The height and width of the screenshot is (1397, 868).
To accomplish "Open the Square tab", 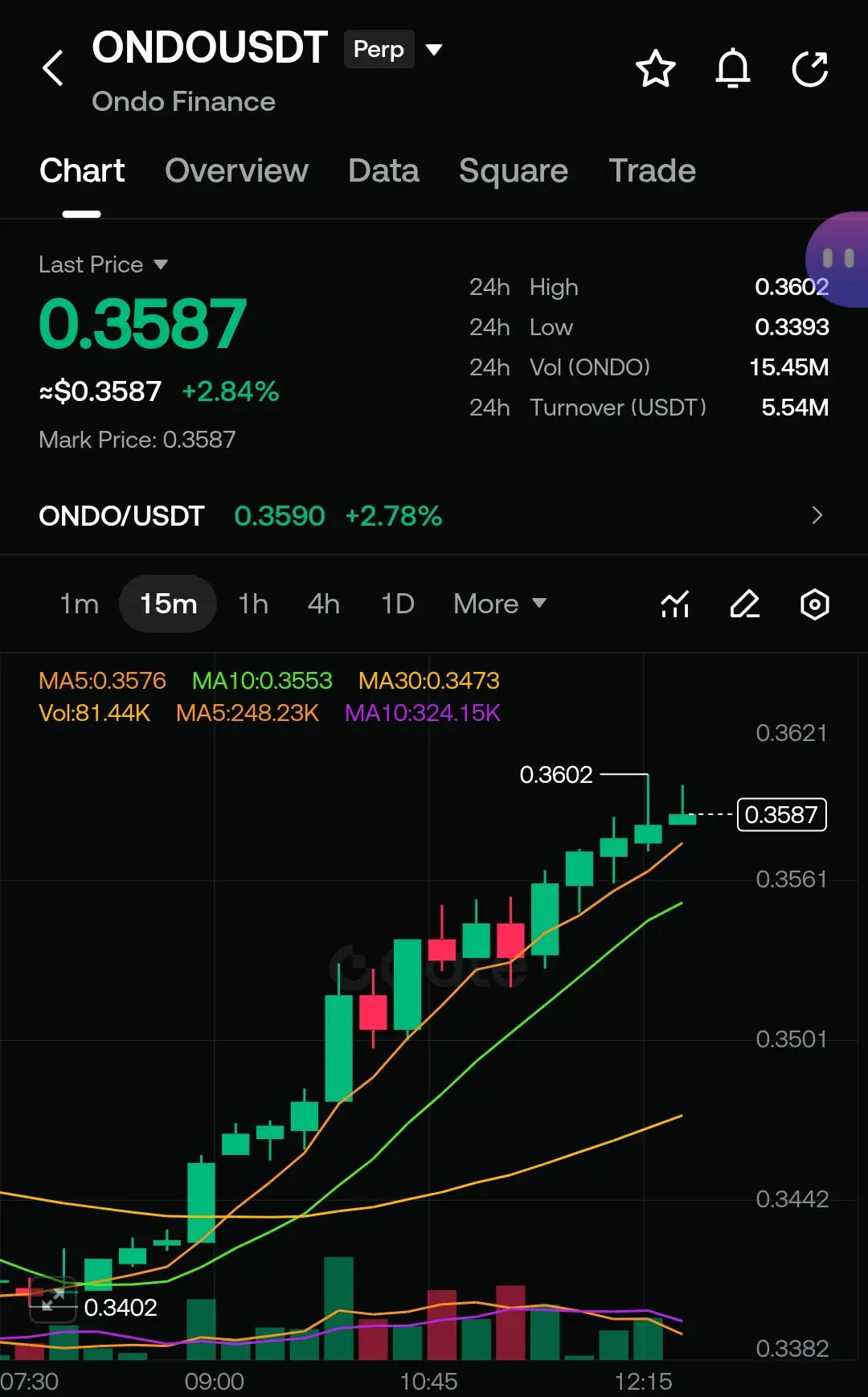I will pos(514,170).
